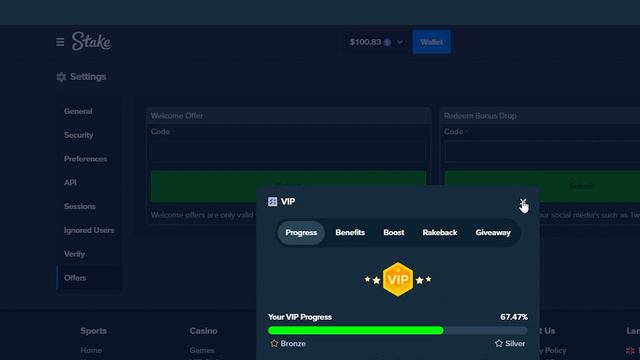This screenshot has height=360, width=640.
Task: Switch to the Giveaway tab
Action: tap(493, 233)
